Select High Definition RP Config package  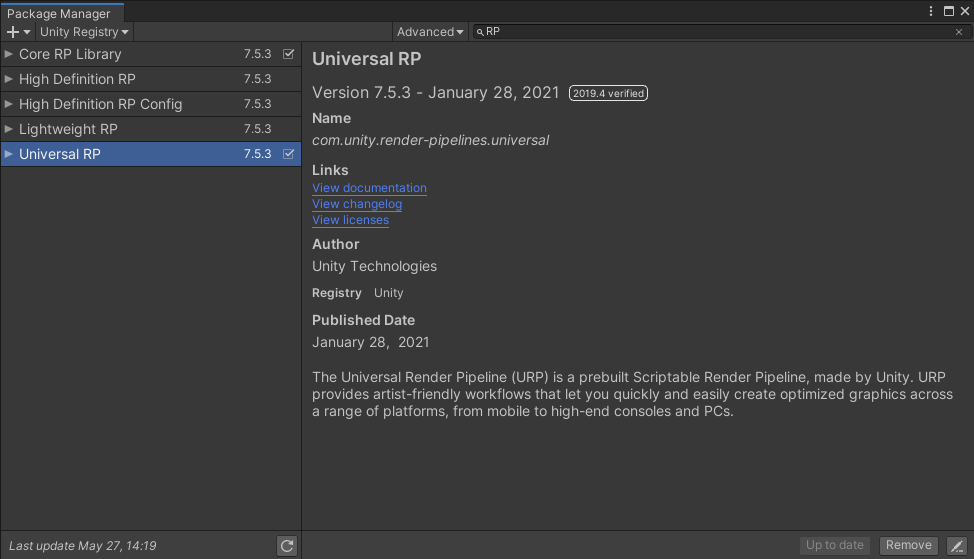click(x=151, y=104)
